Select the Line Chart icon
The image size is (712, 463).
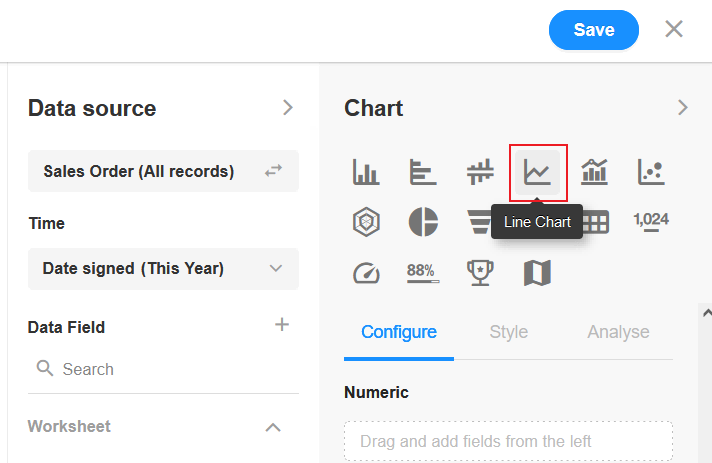click(537, 172)
